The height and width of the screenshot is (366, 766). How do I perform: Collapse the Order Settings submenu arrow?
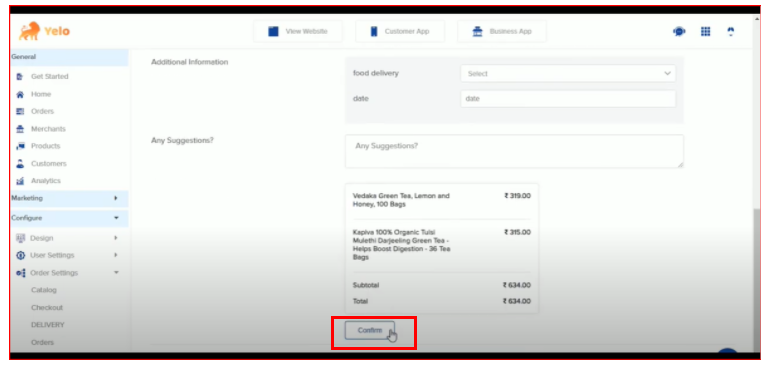coord(116,273)
